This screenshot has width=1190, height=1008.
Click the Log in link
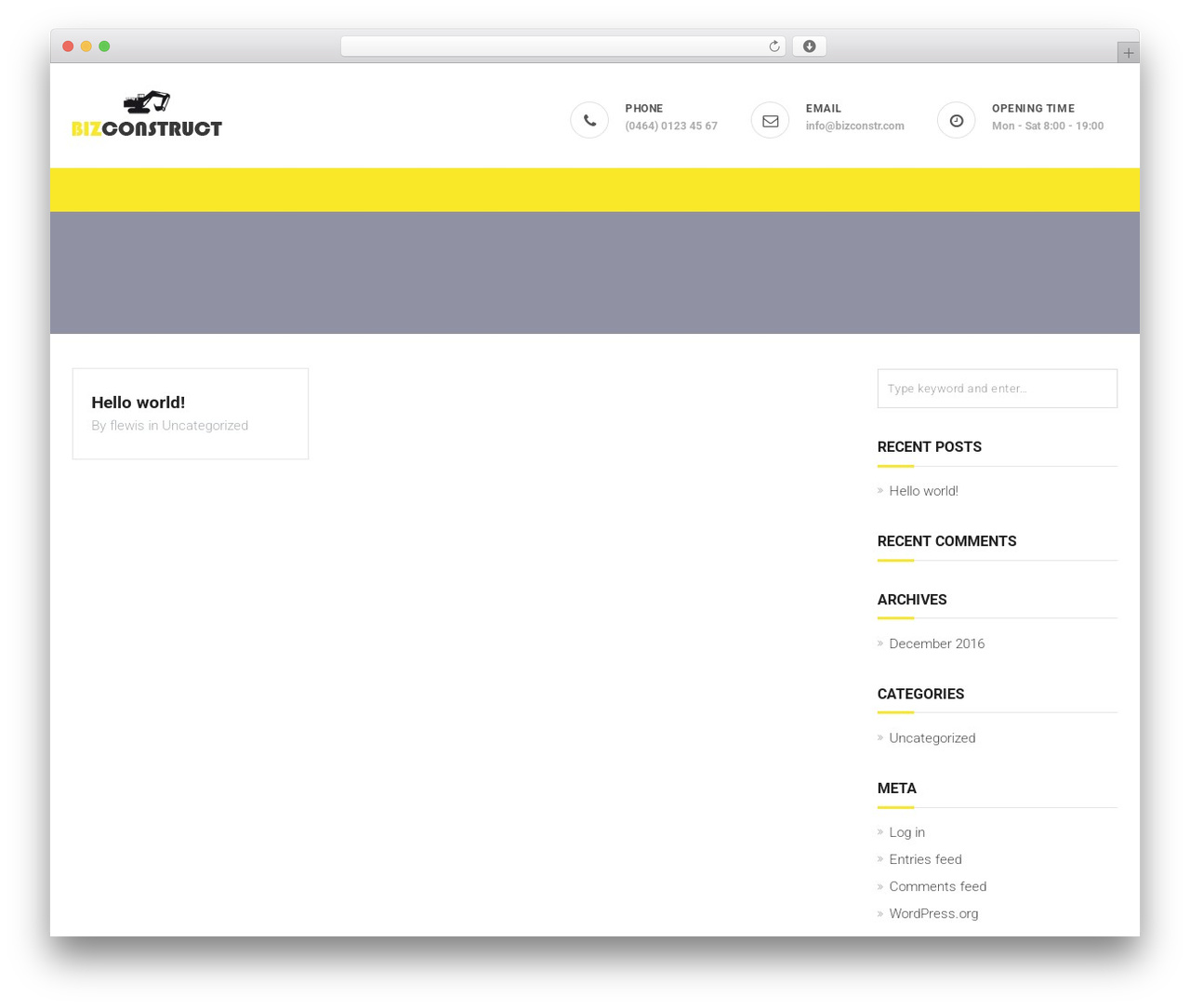point(906,832)
